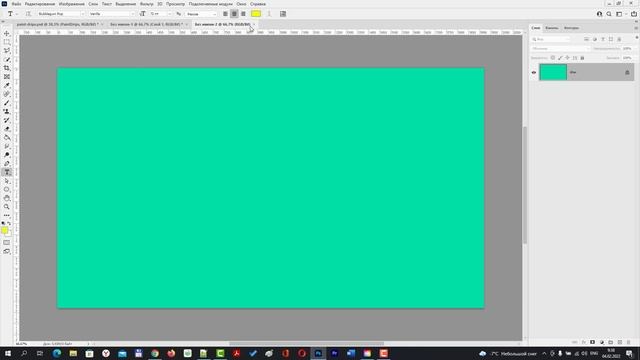This screenshot has width=640, height=360.
Task: Select the Lasso tool
Action: (7, 51)
